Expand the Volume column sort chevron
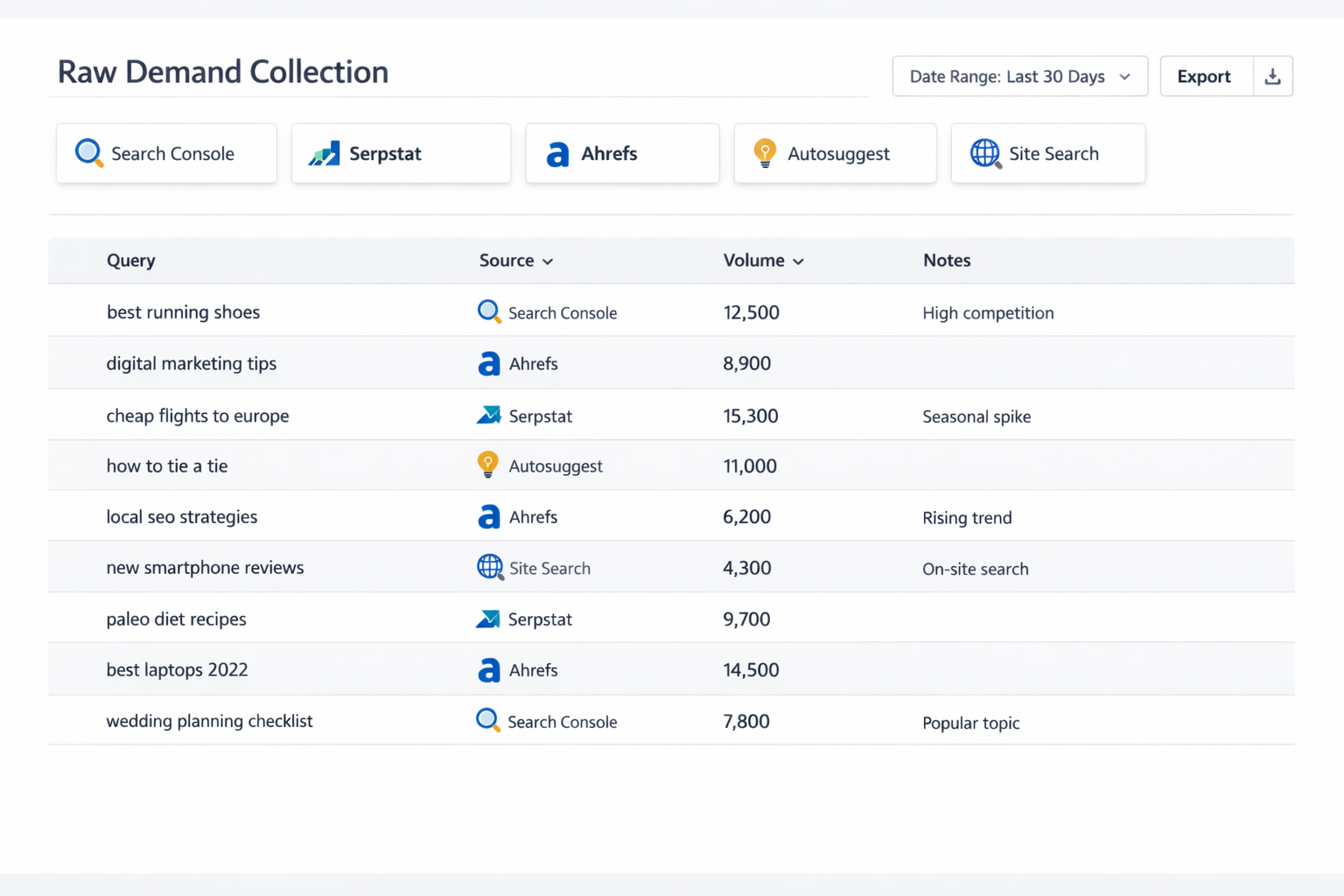1344x896 pixels. (x=798, y=262)
